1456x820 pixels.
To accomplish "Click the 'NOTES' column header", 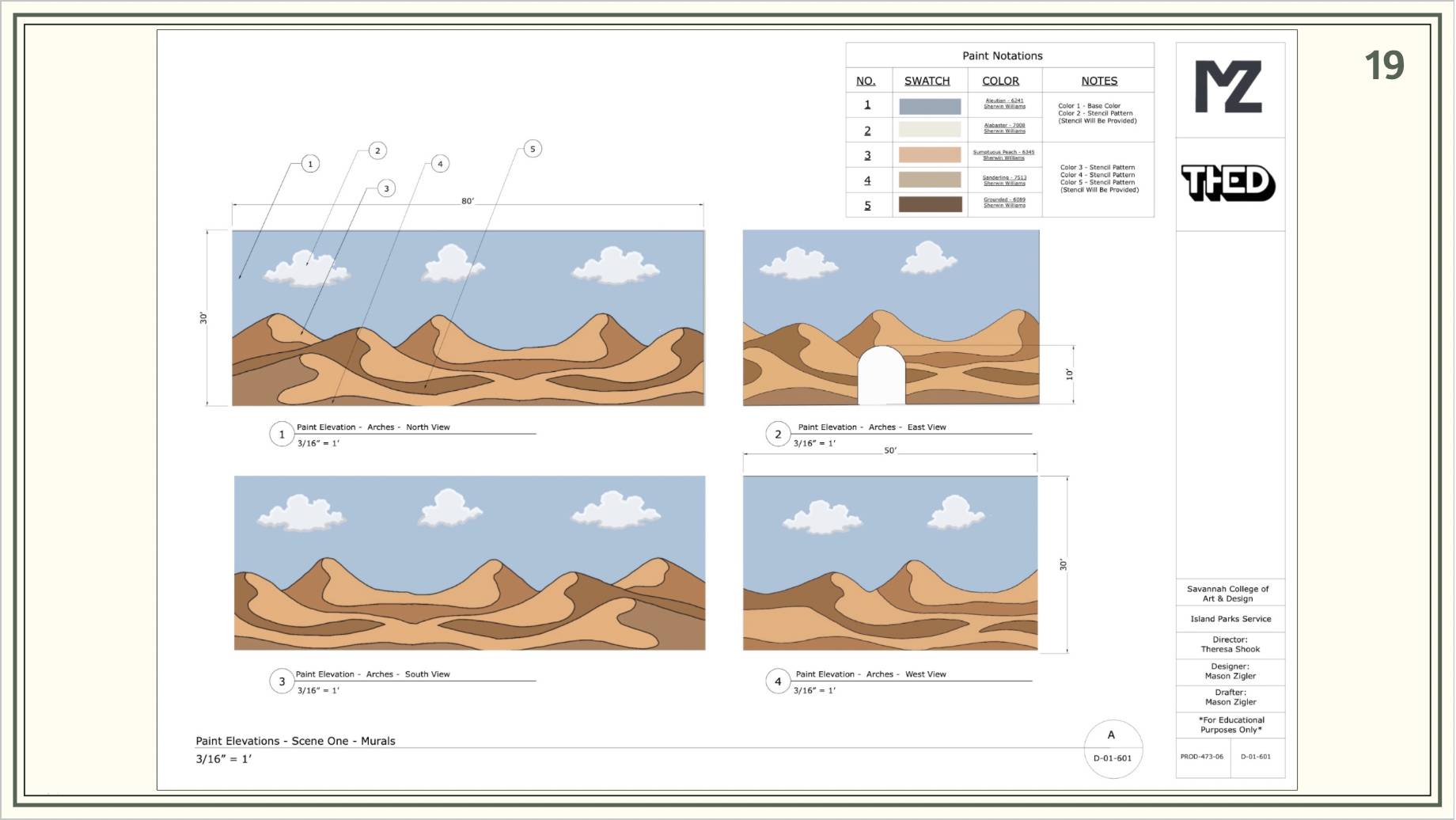I will (1099, 81).
